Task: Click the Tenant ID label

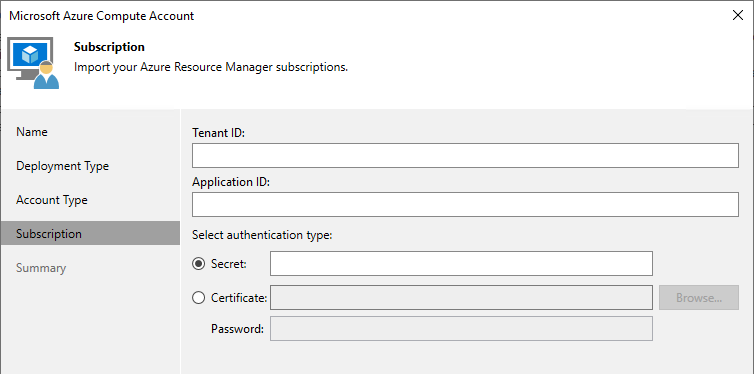Action: [x=218, y=133]
